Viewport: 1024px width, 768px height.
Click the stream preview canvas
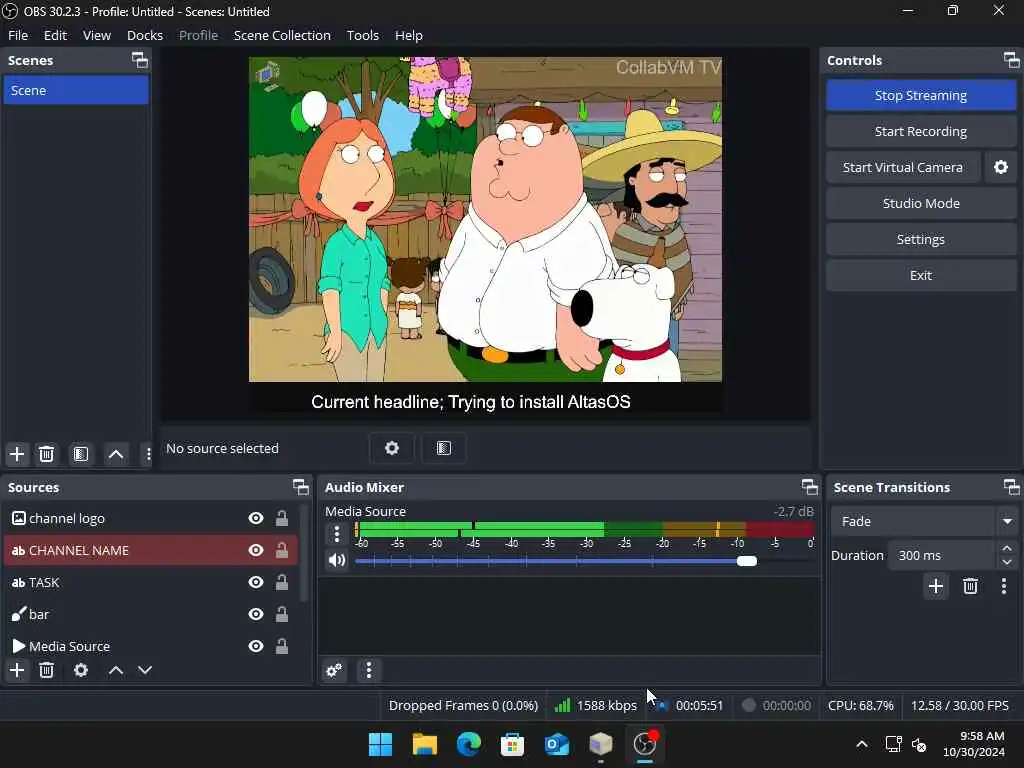pos(485,236)
